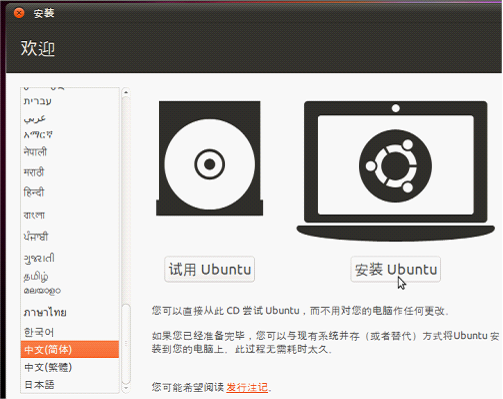Viewport: 503px width, 399px height.
Task: Open the 发行注记 release notes link
Action: tap(247, 387)
